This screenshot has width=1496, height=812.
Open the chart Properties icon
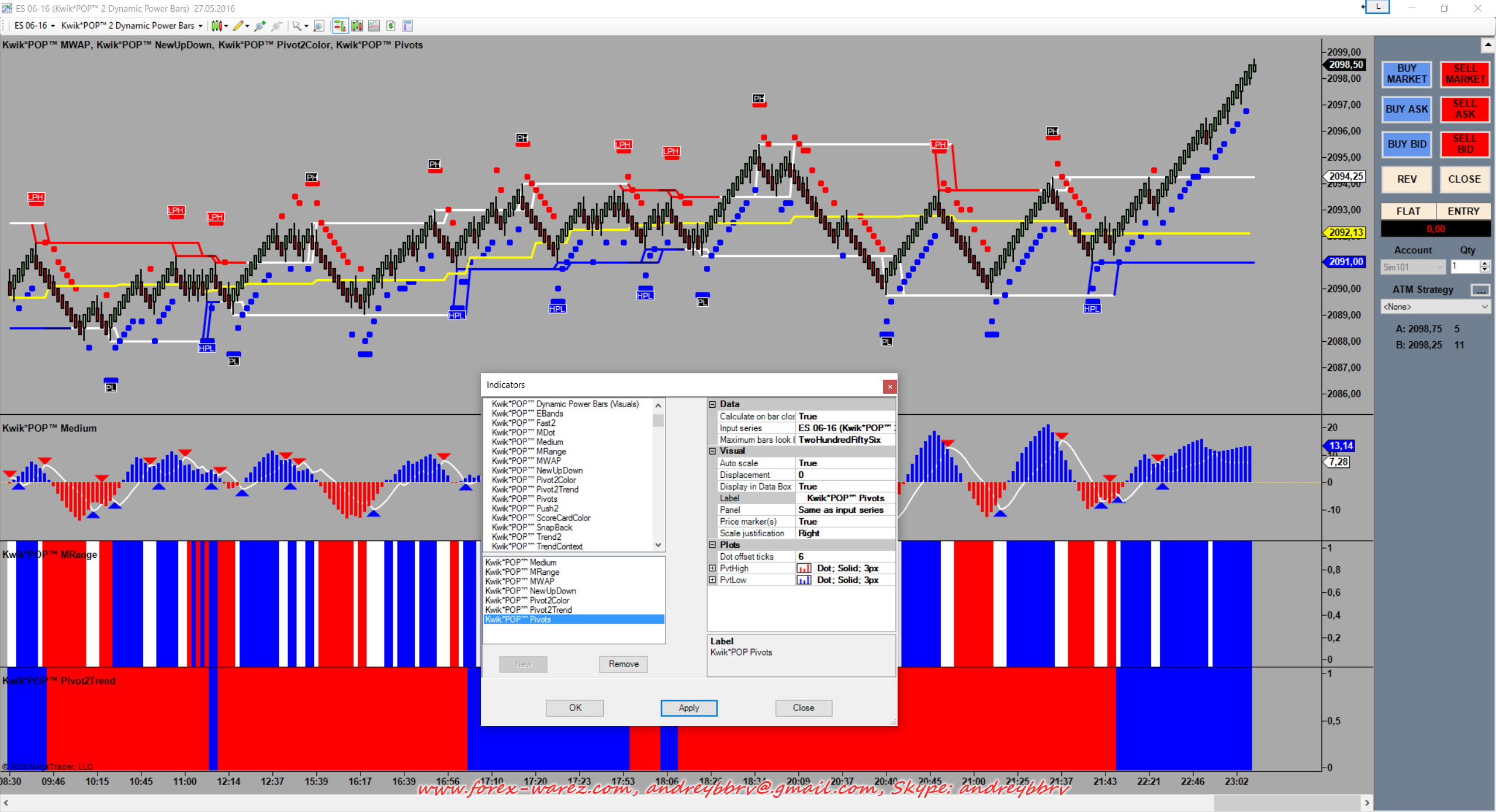tap(407, 26)
